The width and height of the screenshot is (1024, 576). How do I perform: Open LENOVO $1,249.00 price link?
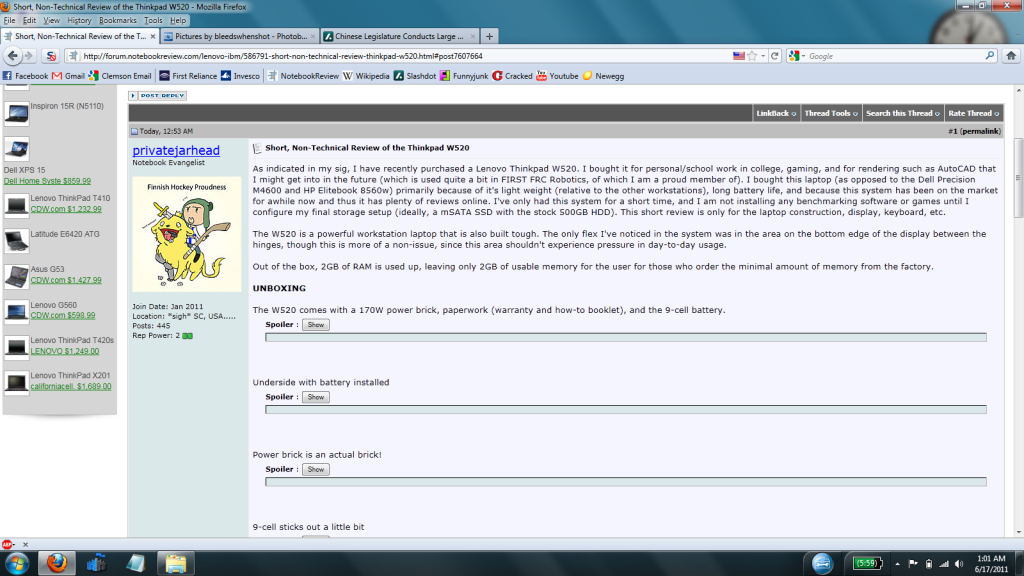pyautogui.click(x=65, y=351)
